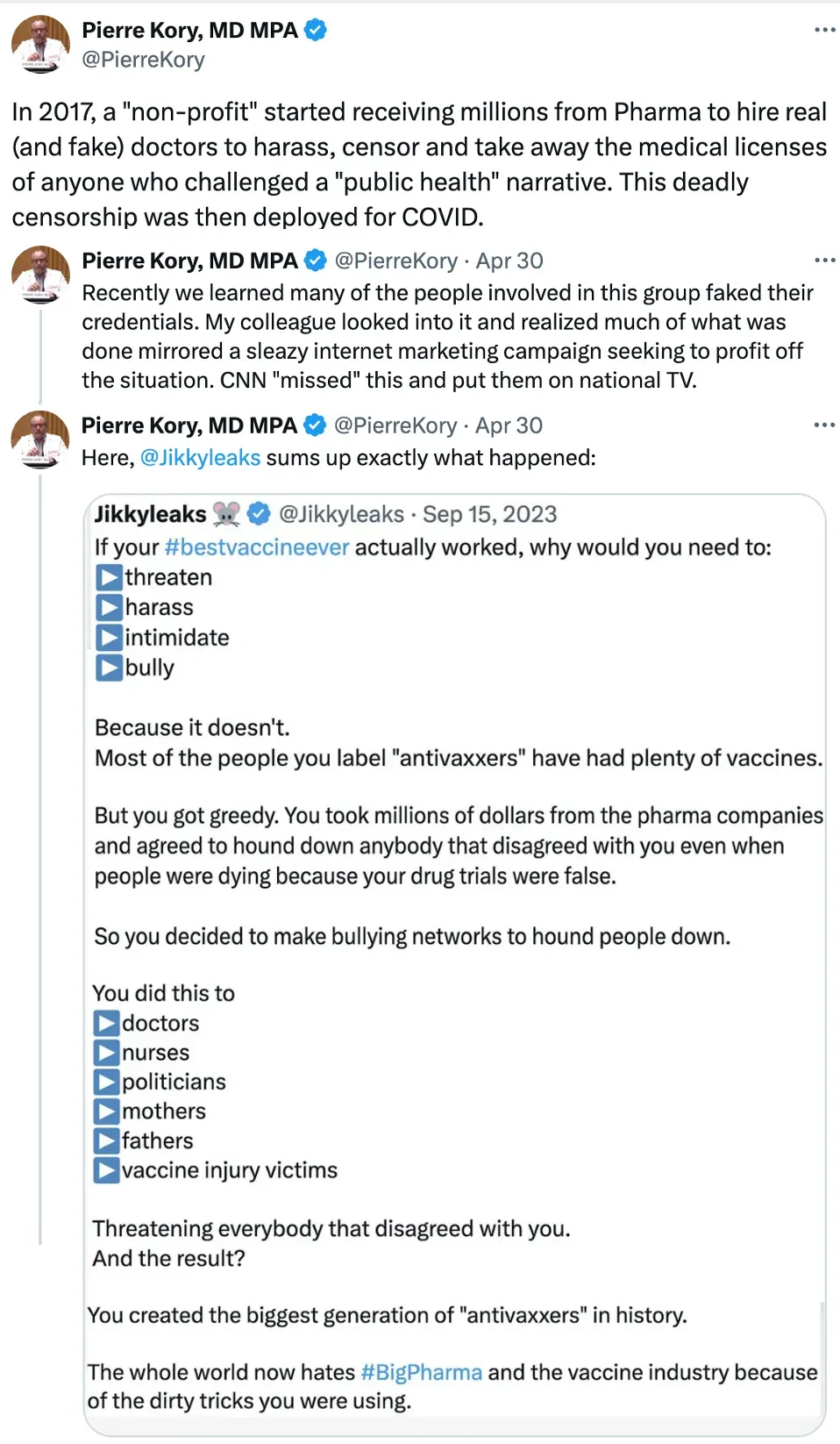Open quoted tweet at "Because it doesn't" text

(192, 728)
